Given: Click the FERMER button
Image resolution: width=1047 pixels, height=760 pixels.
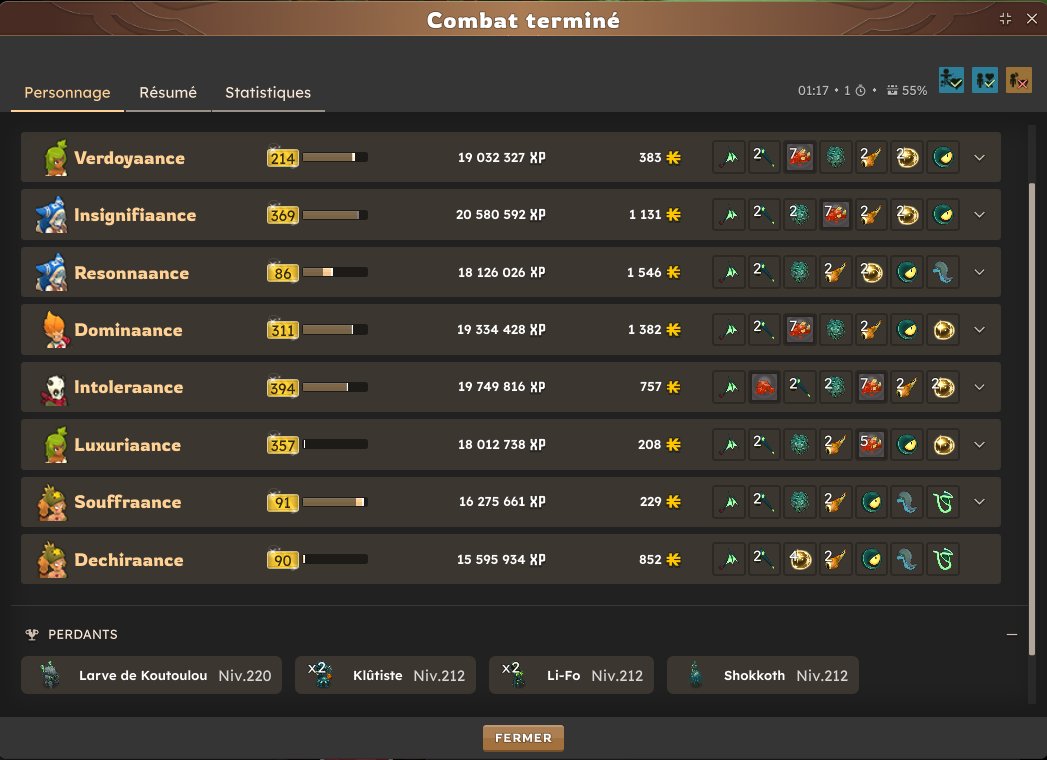Looking at the screenshot, I should coord(524,738).
